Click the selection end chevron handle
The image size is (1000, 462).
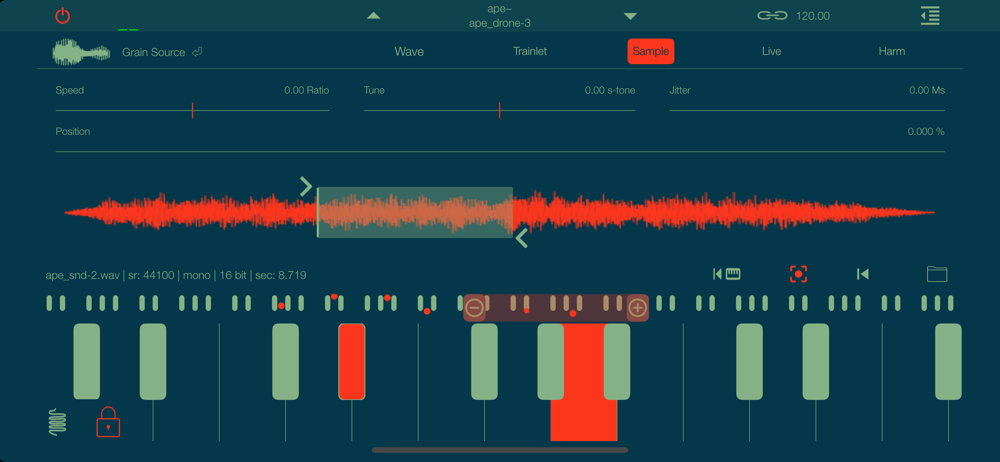tap(522, 238)
